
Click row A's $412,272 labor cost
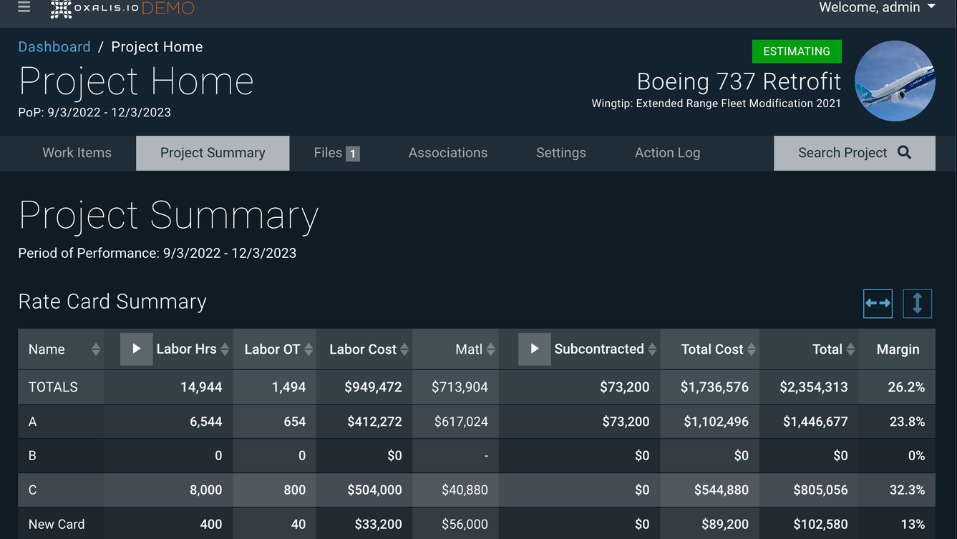[374, 421]
